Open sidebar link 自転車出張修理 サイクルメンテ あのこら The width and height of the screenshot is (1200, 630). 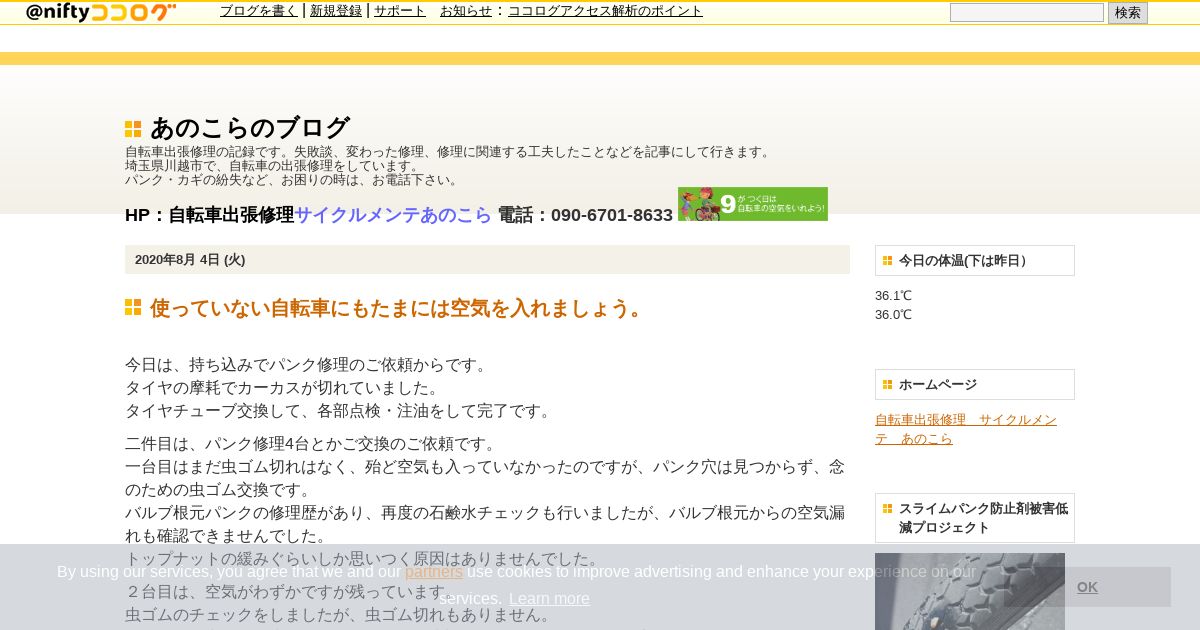(966, 429)
